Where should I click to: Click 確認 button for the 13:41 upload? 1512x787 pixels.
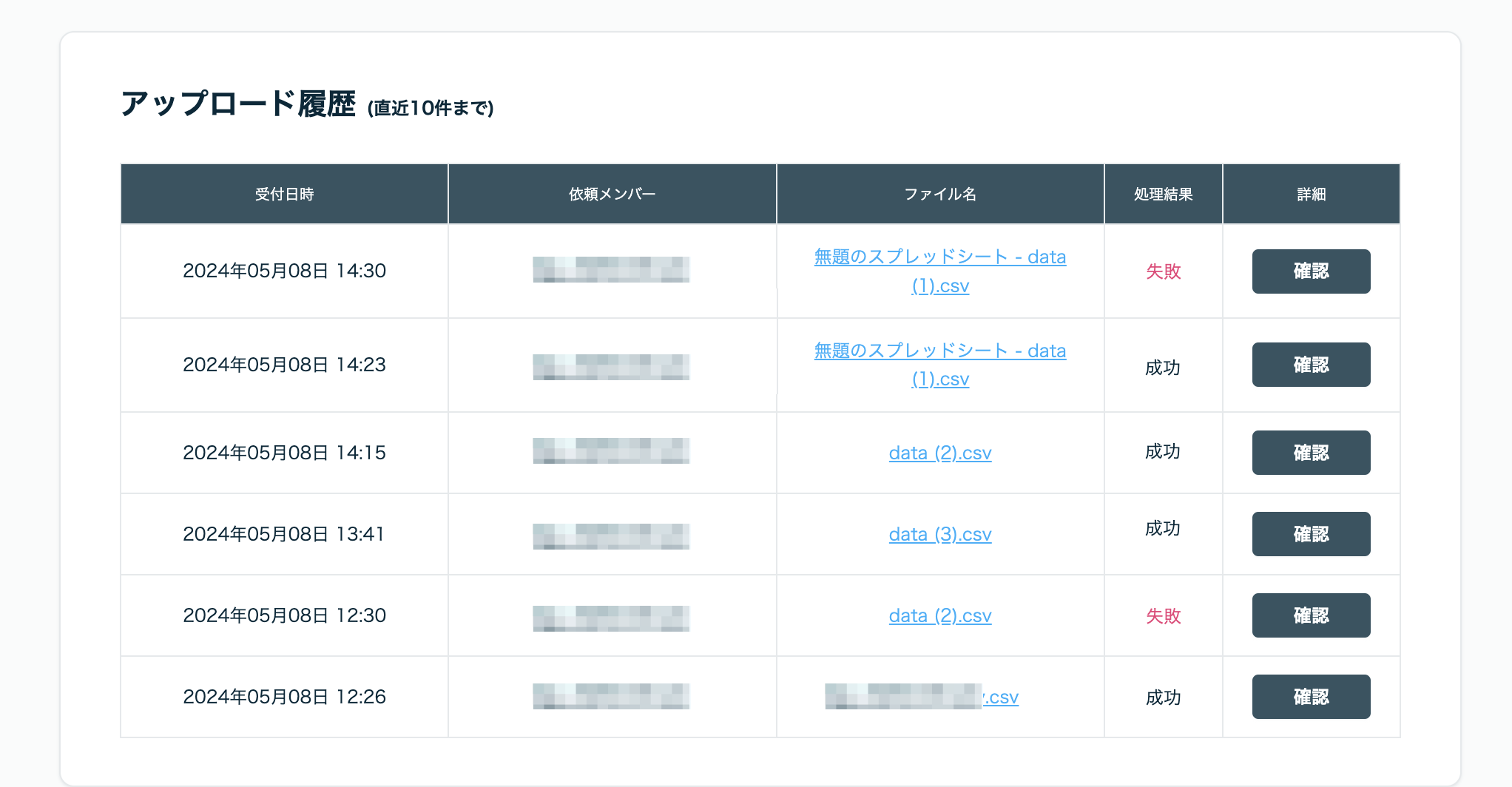click(x=1311, y=534)
